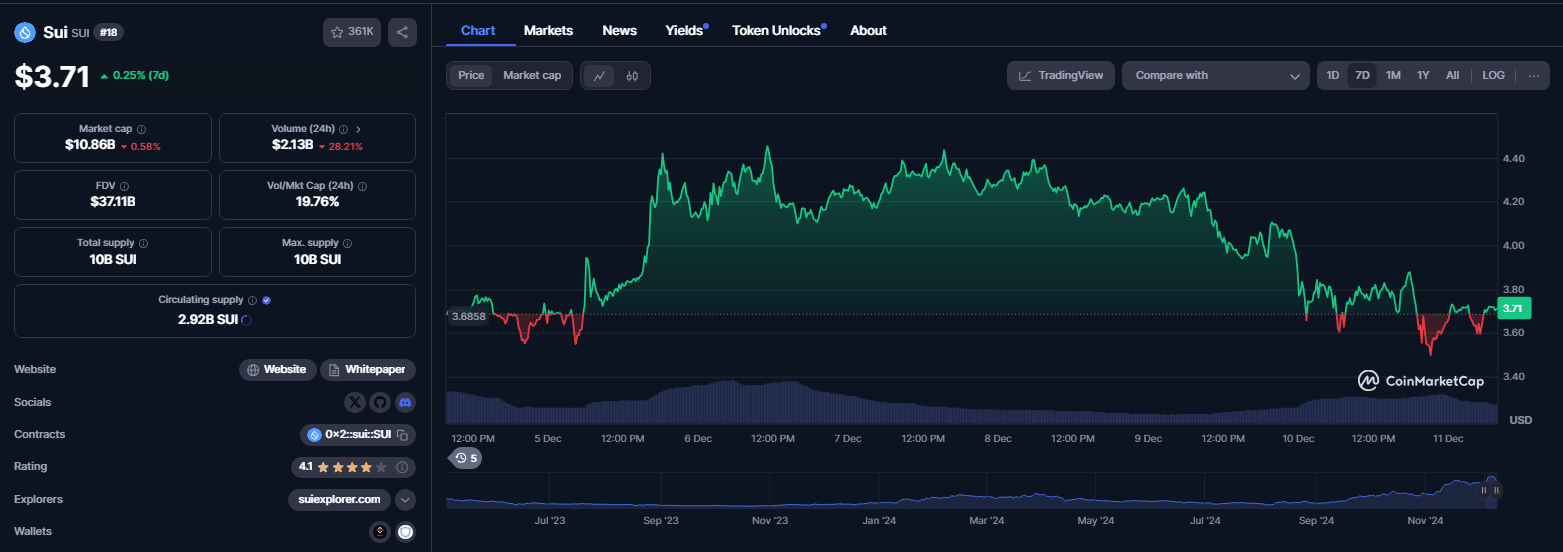Screen dimensions: 1563x552
Task: Click the circulating supply verified badge
Action: point(266,300)
